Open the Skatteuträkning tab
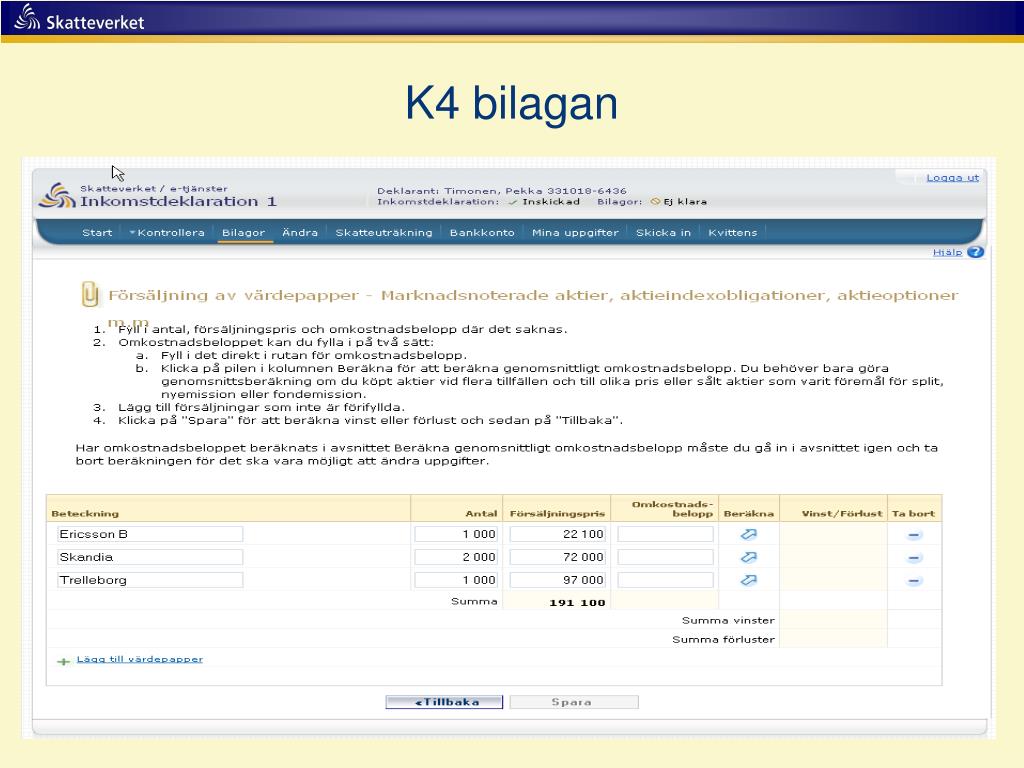 click(x=384, y=232)
